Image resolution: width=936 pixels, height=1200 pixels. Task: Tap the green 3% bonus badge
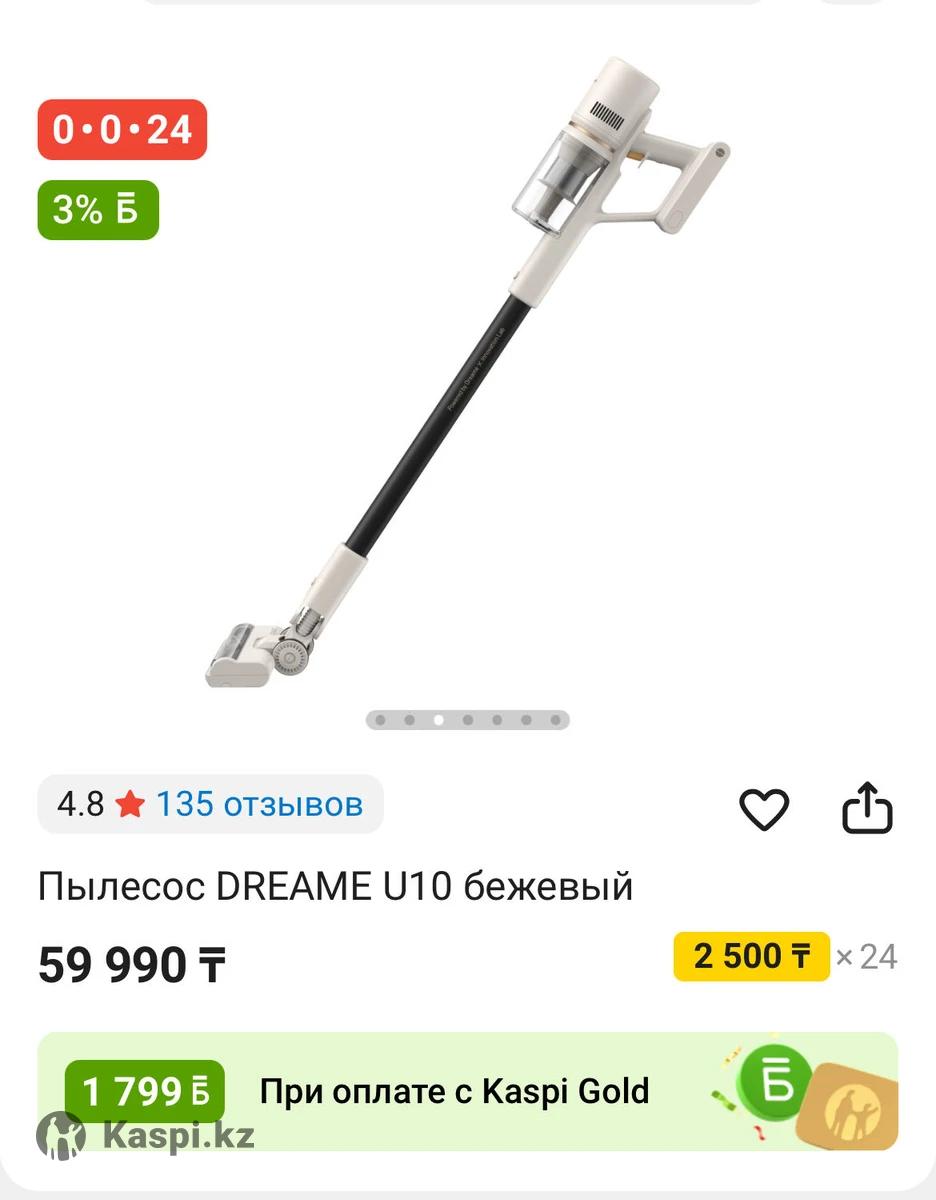click(98, 210)
